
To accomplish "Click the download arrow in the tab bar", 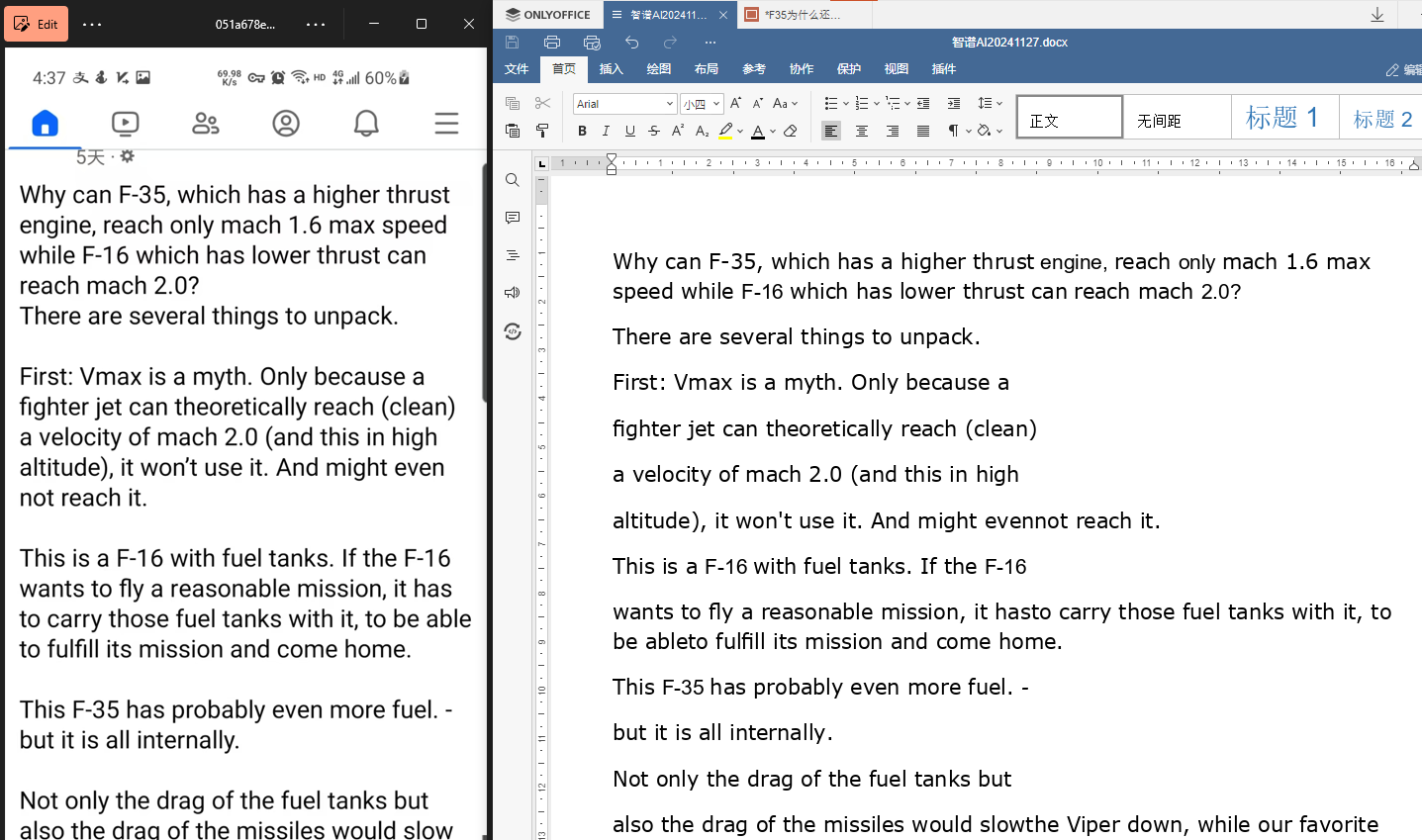I will pos(1376,15).
